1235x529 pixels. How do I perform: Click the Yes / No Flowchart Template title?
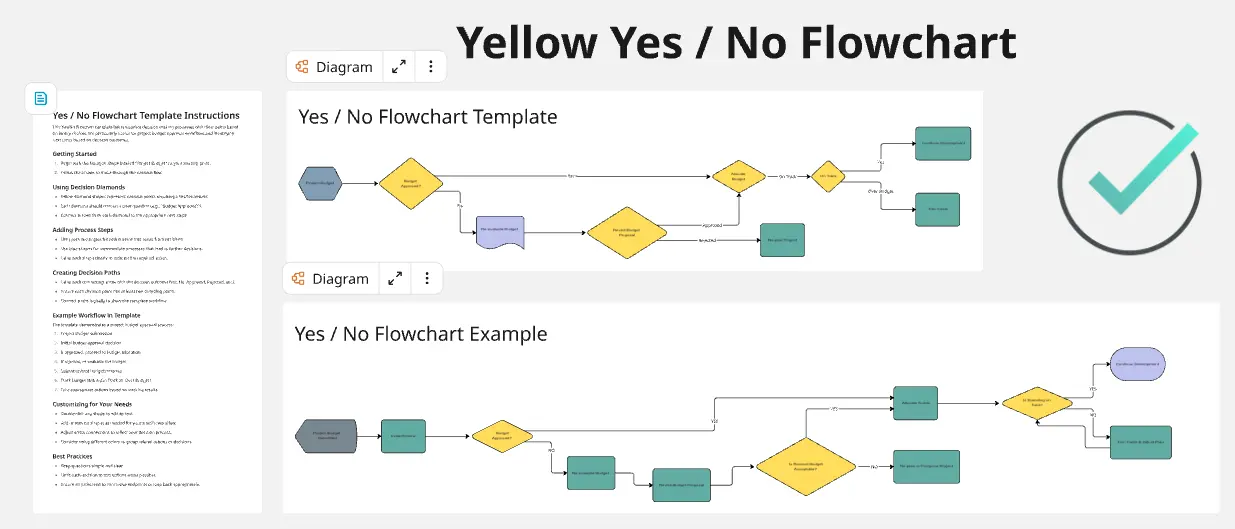(428, 116)
